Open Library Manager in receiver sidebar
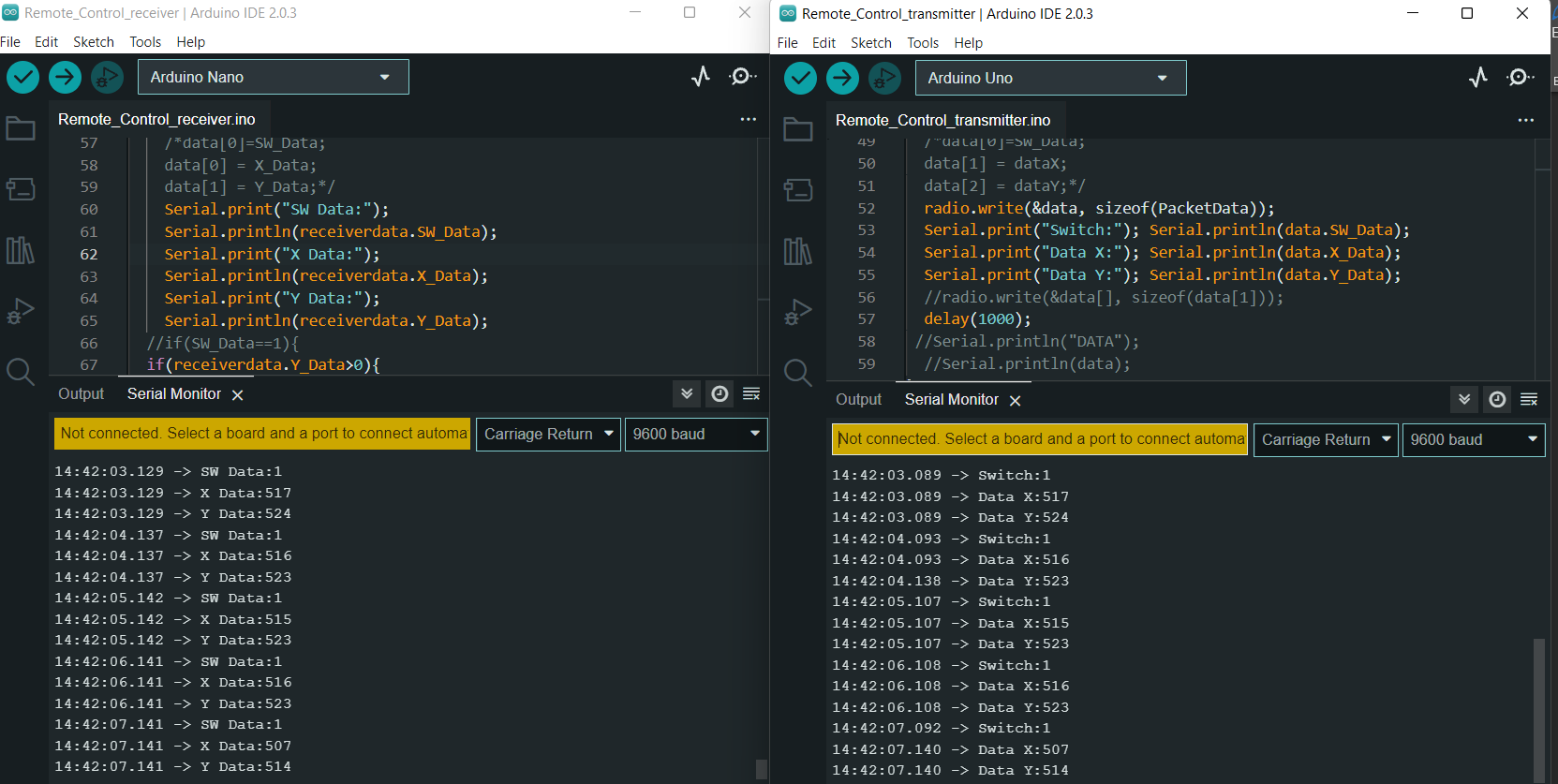The width and height of the screenshot is (1558, 784). coord(21,250)
